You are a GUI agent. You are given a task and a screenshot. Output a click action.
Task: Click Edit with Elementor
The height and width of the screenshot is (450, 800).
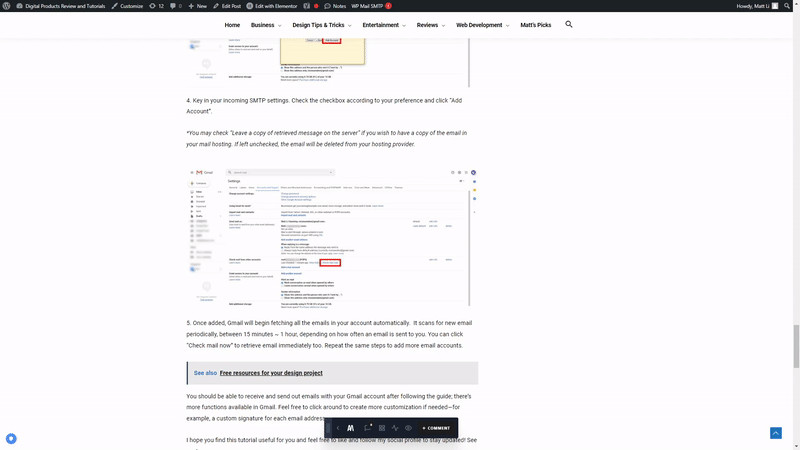pos(271,6)
